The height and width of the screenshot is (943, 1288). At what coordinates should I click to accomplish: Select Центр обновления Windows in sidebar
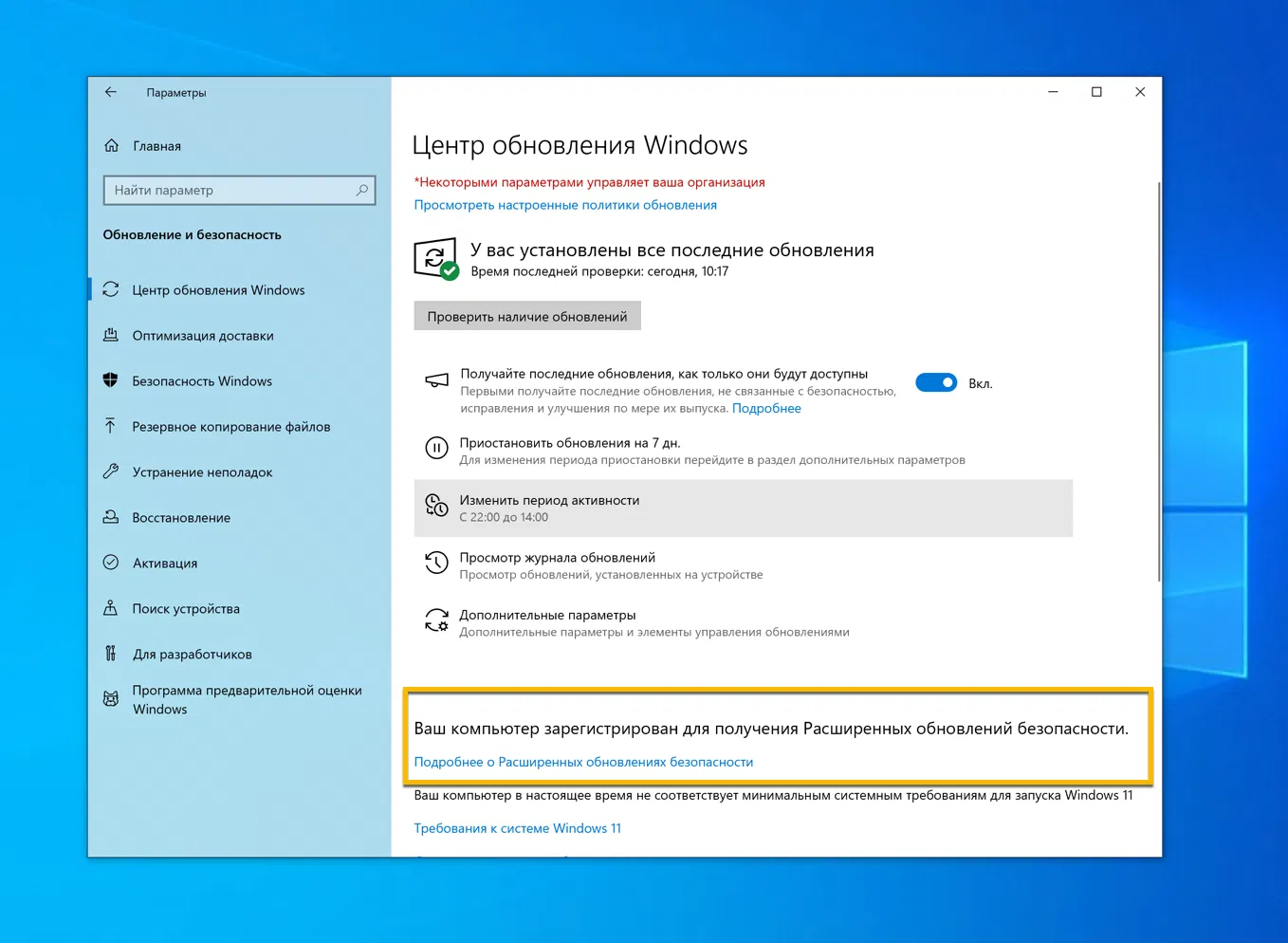point(218,290)
